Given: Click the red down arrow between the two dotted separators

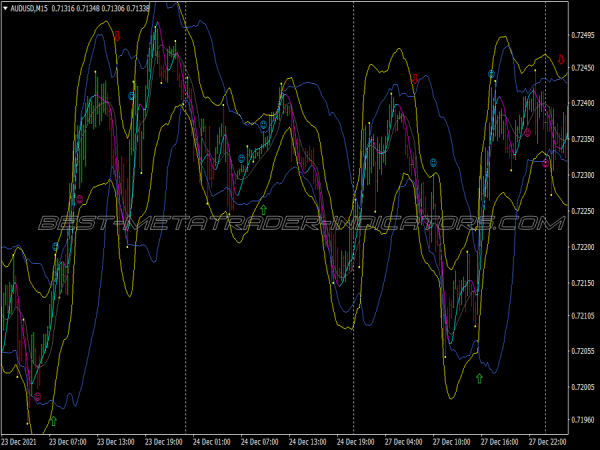Looking at the screenshot, I should point(415,78).
